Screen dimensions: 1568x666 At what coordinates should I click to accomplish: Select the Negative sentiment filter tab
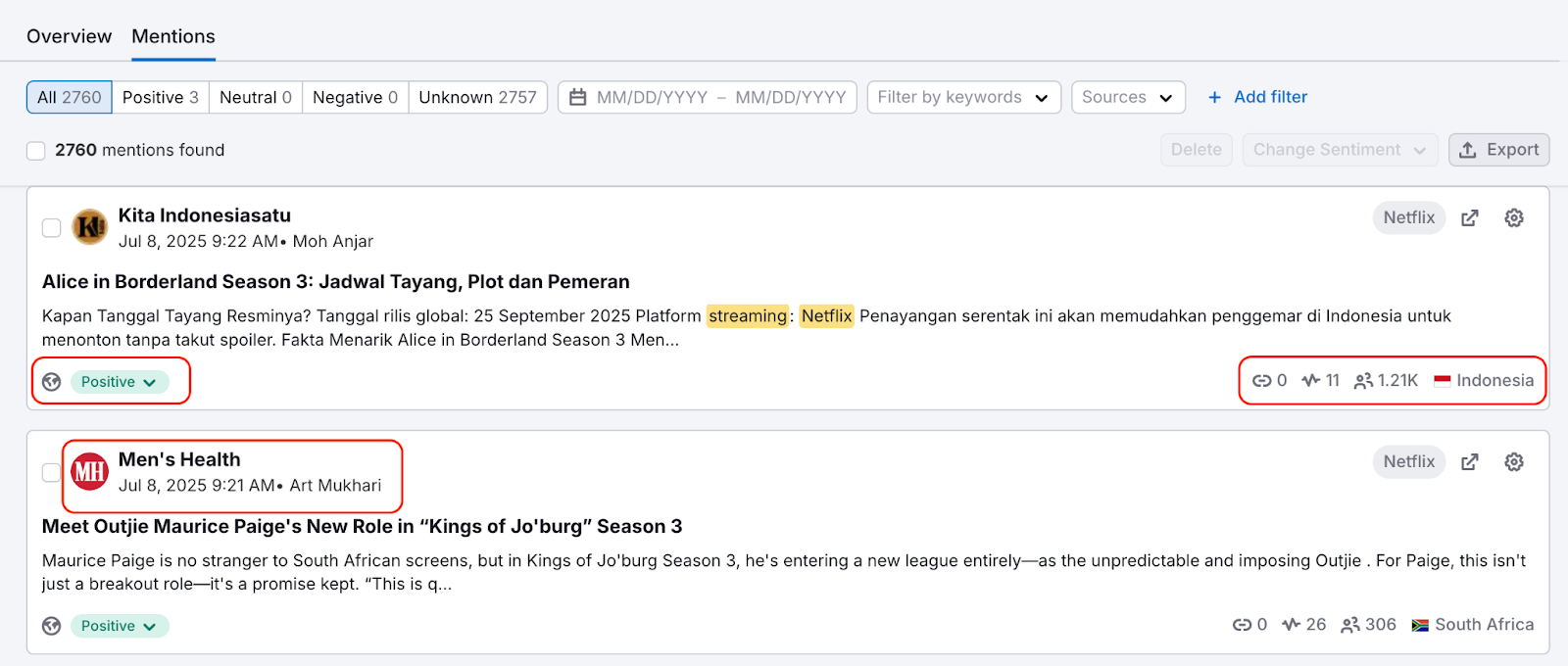[x=354, y=97]
